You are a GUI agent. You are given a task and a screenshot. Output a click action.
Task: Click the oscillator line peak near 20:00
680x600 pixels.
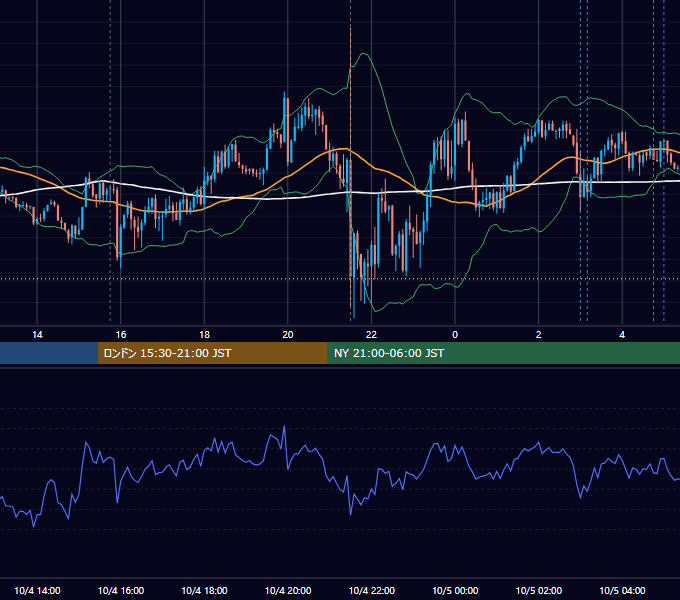pyautogui.click(x=284, y=427)
